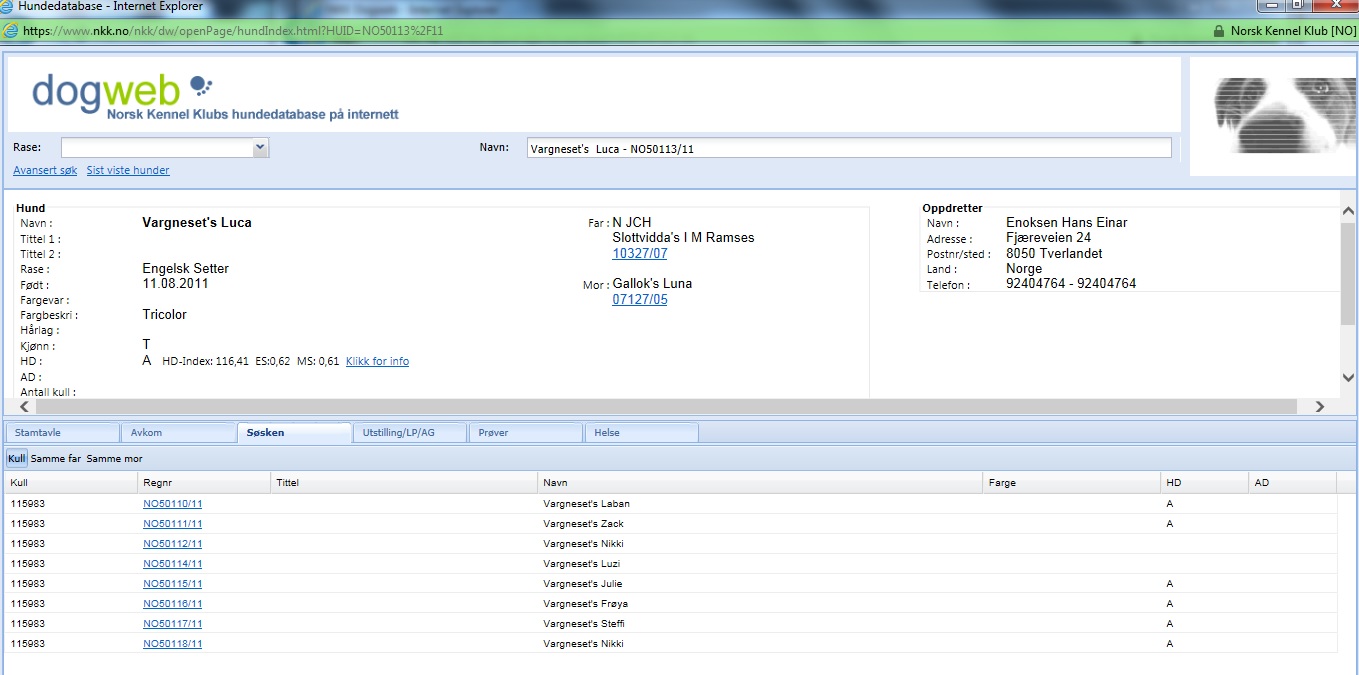Switch to the Avkom tab
The image size is (1359, 675).
tap(178, 433)
